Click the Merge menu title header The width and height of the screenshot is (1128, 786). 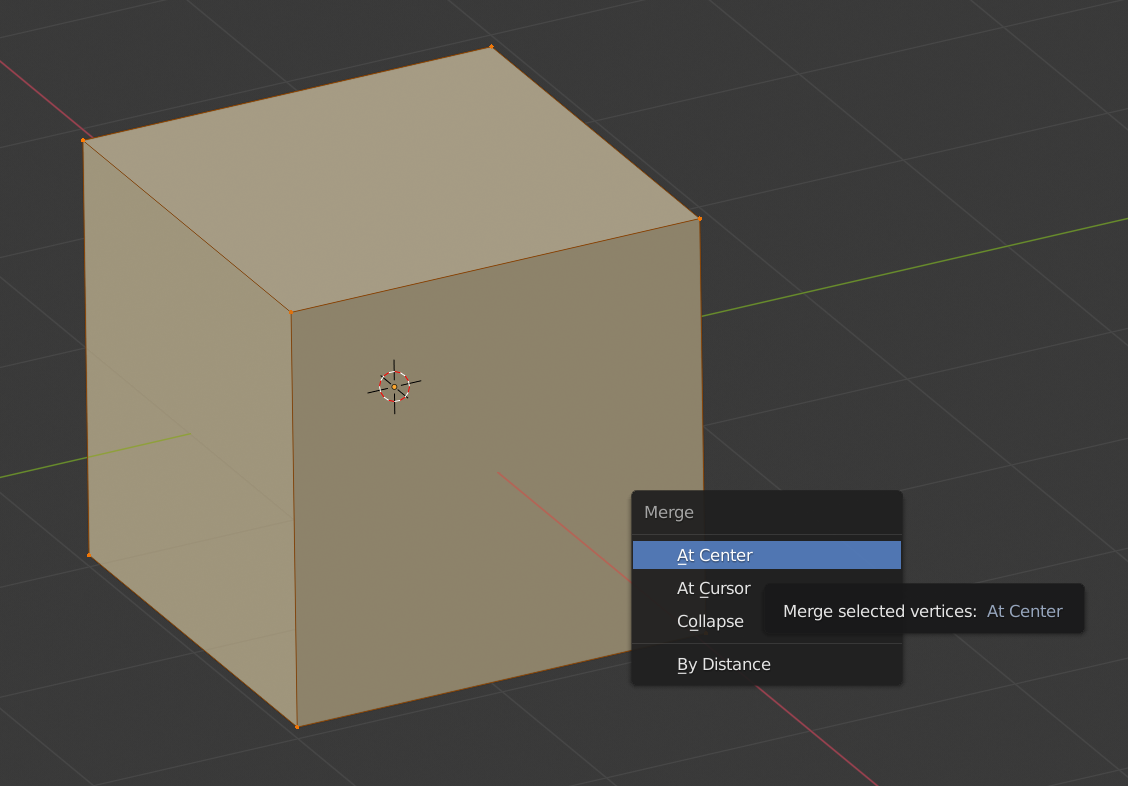point(668,512)
